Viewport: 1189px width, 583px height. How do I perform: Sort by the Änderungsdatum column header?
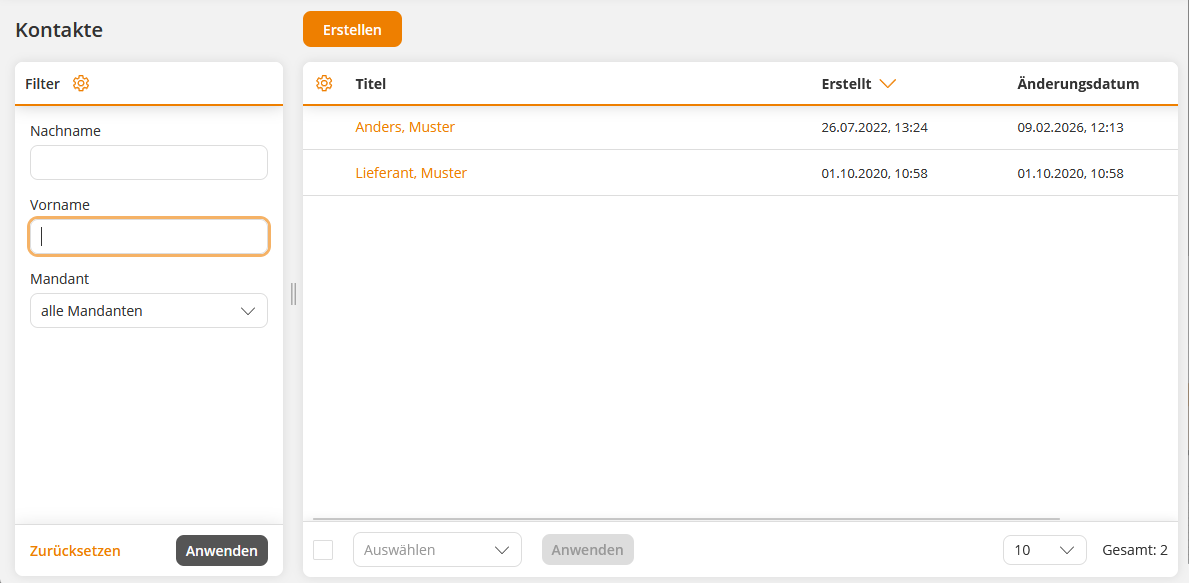point(1078,84)
